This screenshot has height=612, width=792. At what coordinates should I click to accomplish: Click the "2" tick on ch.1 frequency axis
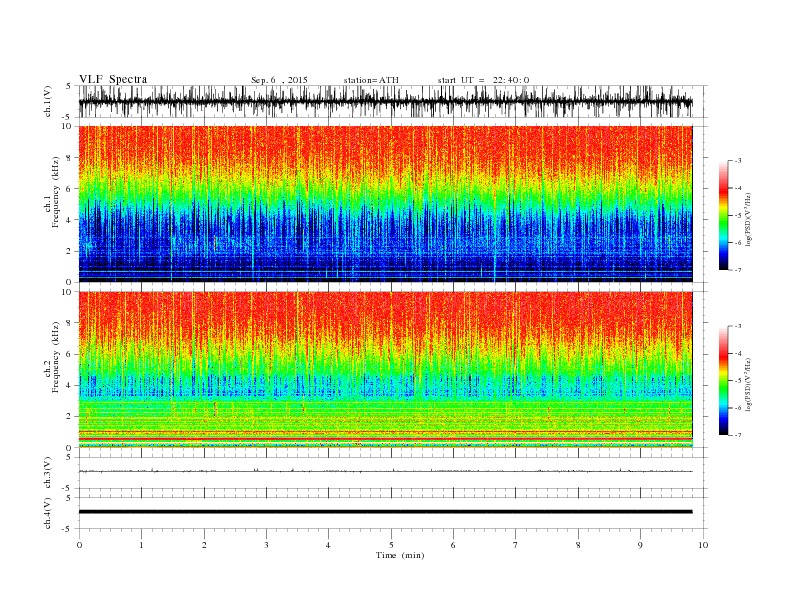[x=69, y=251]
